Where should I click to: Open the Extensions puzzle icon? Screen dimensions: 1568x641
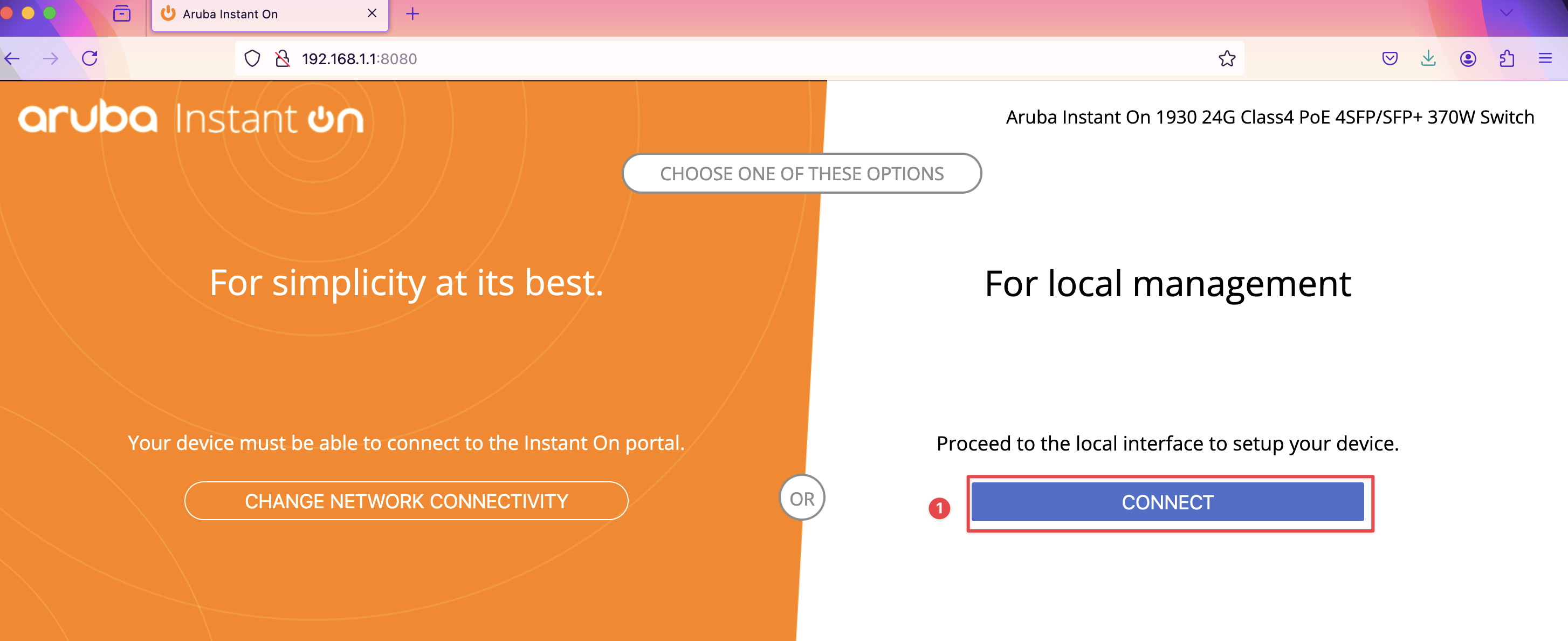[1507, 58]
